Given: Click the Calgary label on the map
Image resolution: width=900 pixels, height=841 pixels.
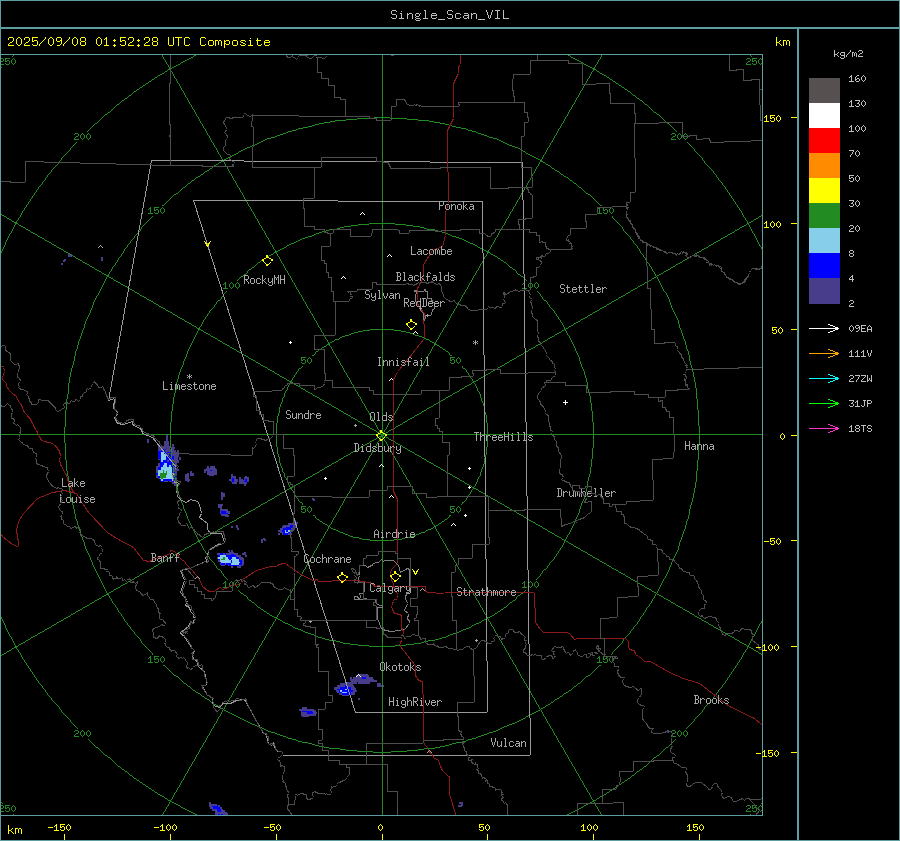Looking at the screenshot, I should pos(390,588).
